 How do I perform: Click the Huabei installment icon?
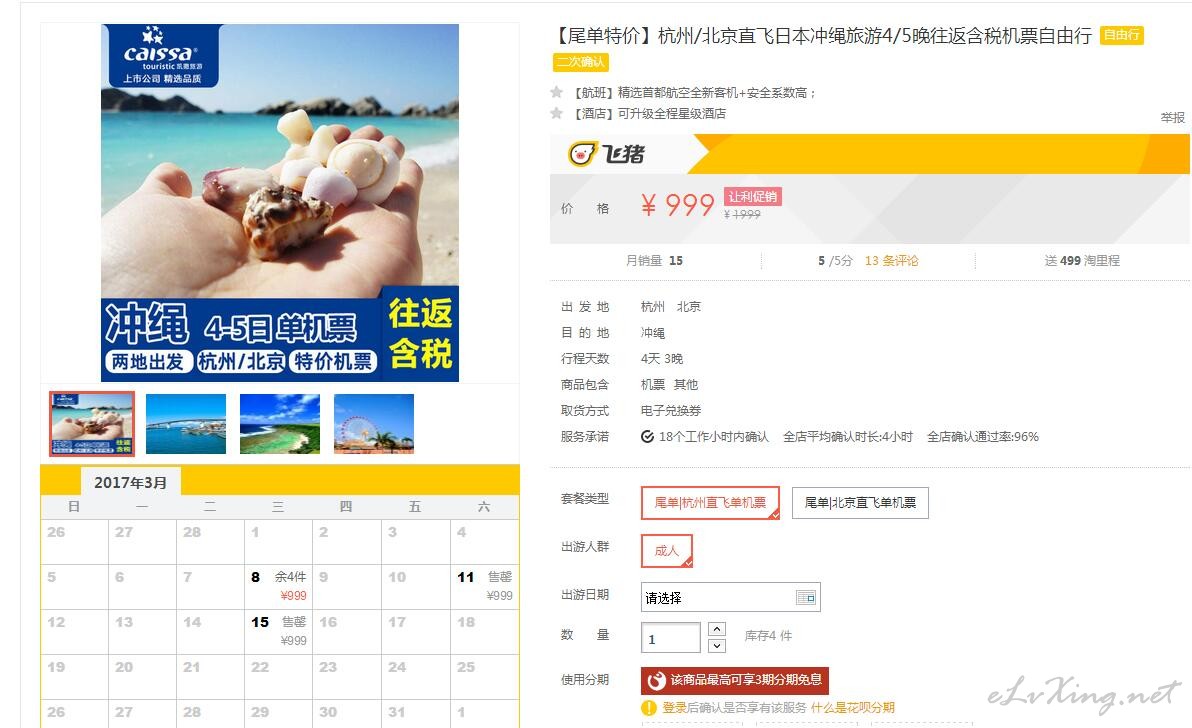[657, 680]
